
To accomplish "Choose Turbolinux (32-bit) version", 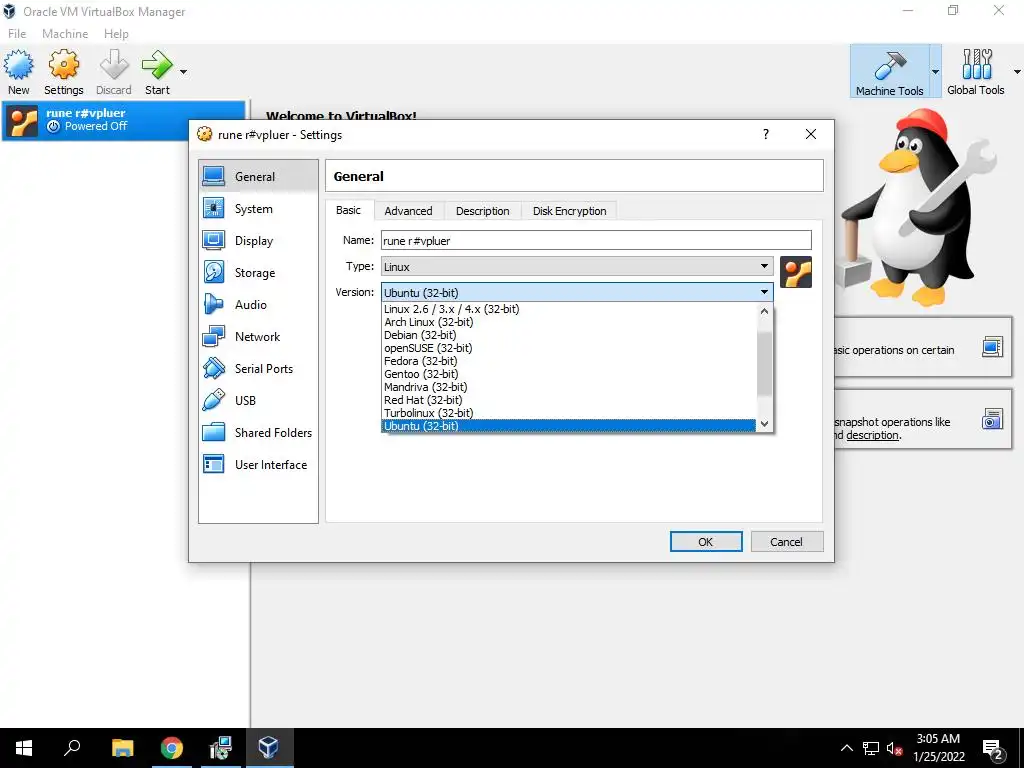I will (x=568, y=413).
